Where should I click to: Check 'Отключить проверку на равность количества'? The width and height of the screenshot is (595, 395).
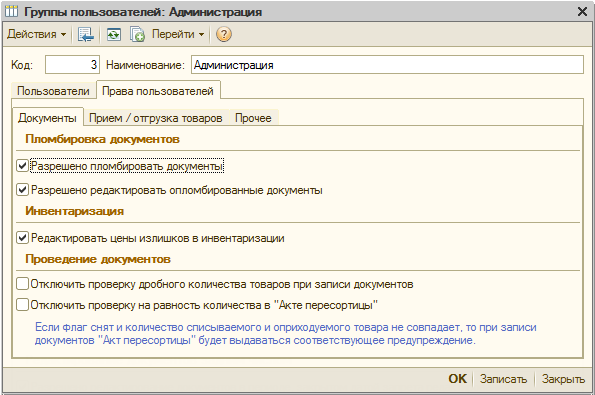(x=22, y=305)
